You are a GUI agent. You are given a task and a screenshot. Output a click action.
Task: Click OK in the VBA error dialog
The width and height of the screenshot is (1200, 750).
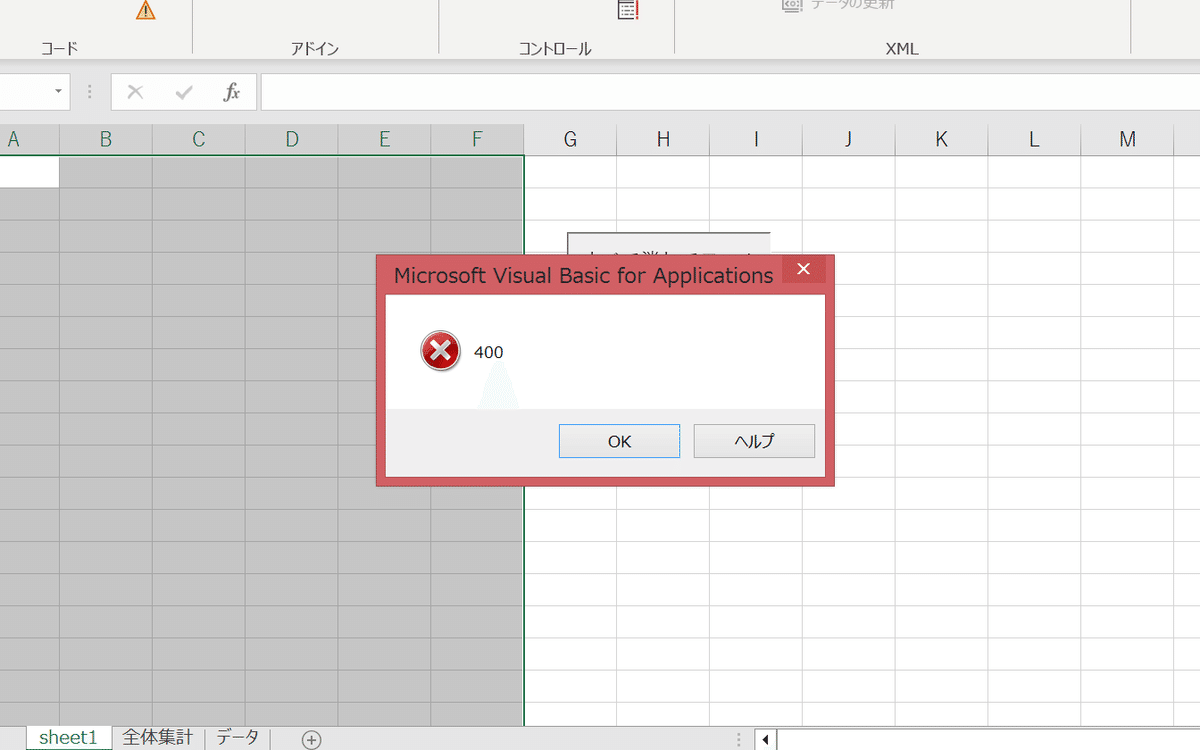619,441
